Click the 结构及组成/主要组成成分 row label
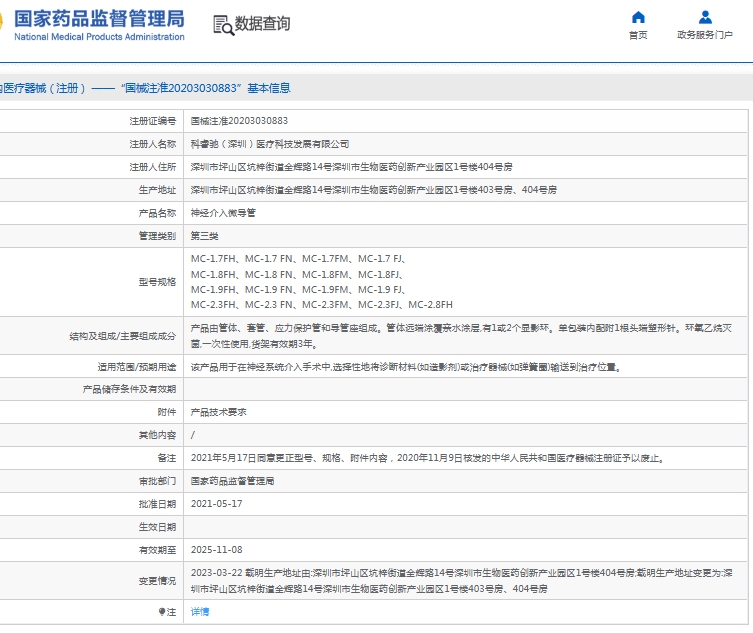This screenshot has height=633, width=753. 122,336
